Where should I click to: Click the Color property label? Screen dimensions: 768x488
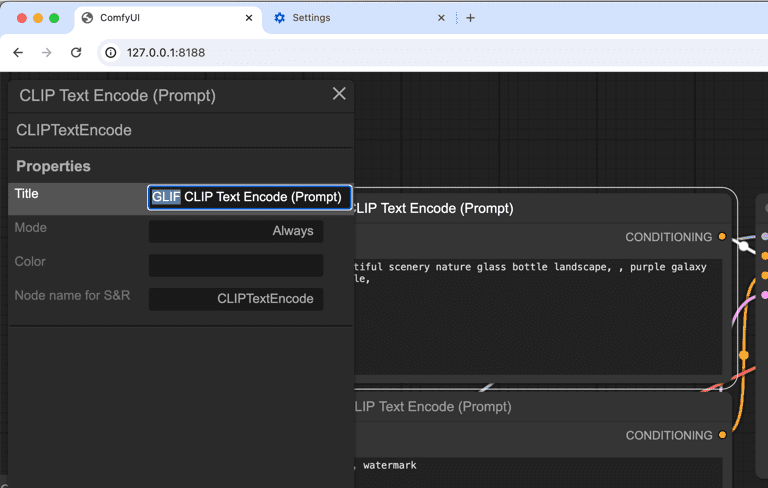[30, 262]
